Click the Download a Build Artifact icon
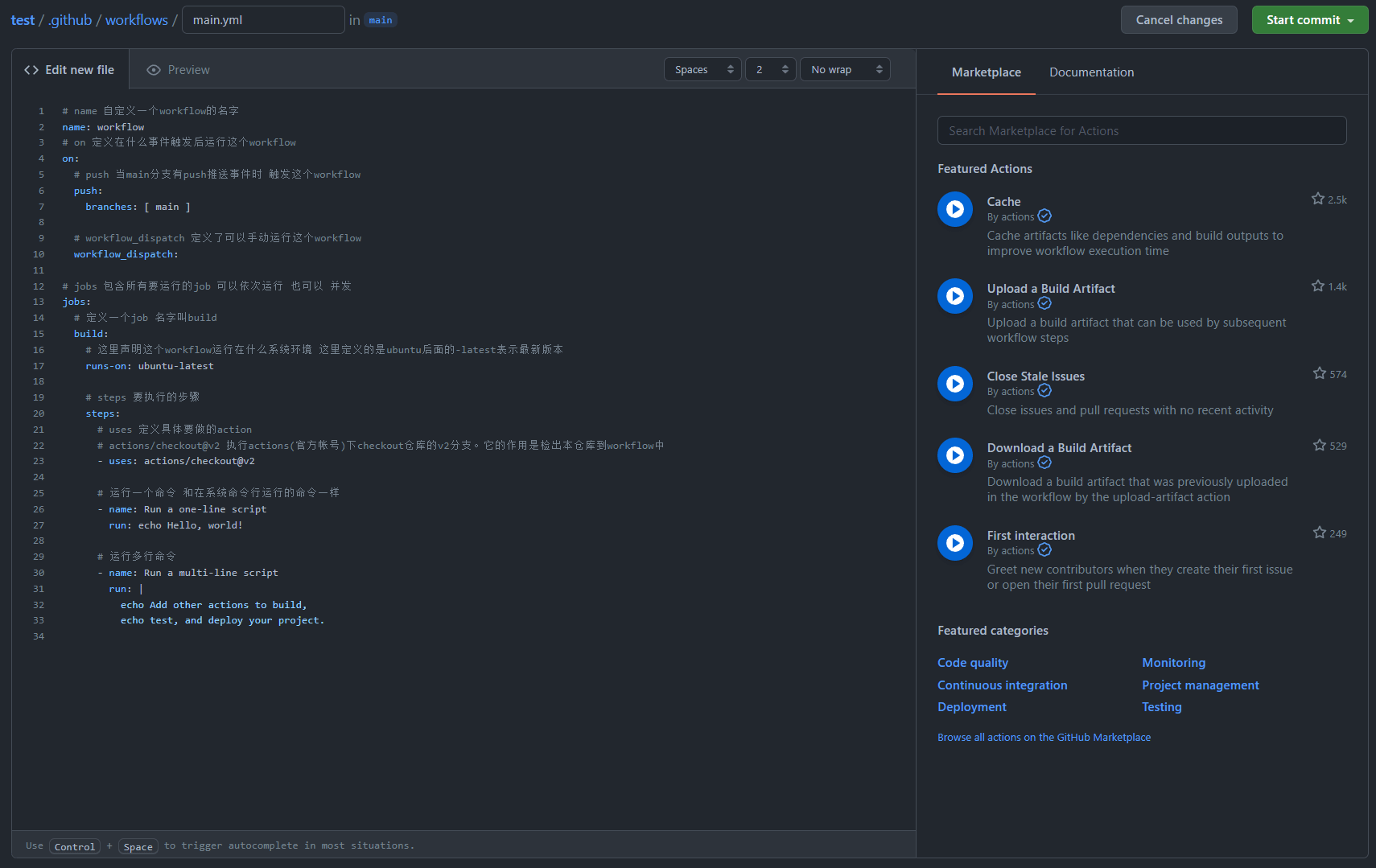The height and width of the screenshot is (868, 1376). 954,455
